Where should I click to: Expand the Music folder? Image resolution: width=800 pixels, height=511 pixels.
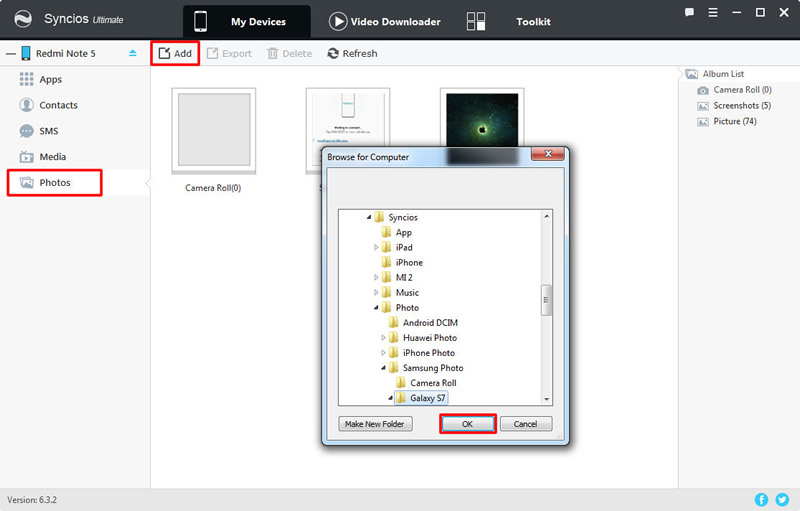coord(376,293)
